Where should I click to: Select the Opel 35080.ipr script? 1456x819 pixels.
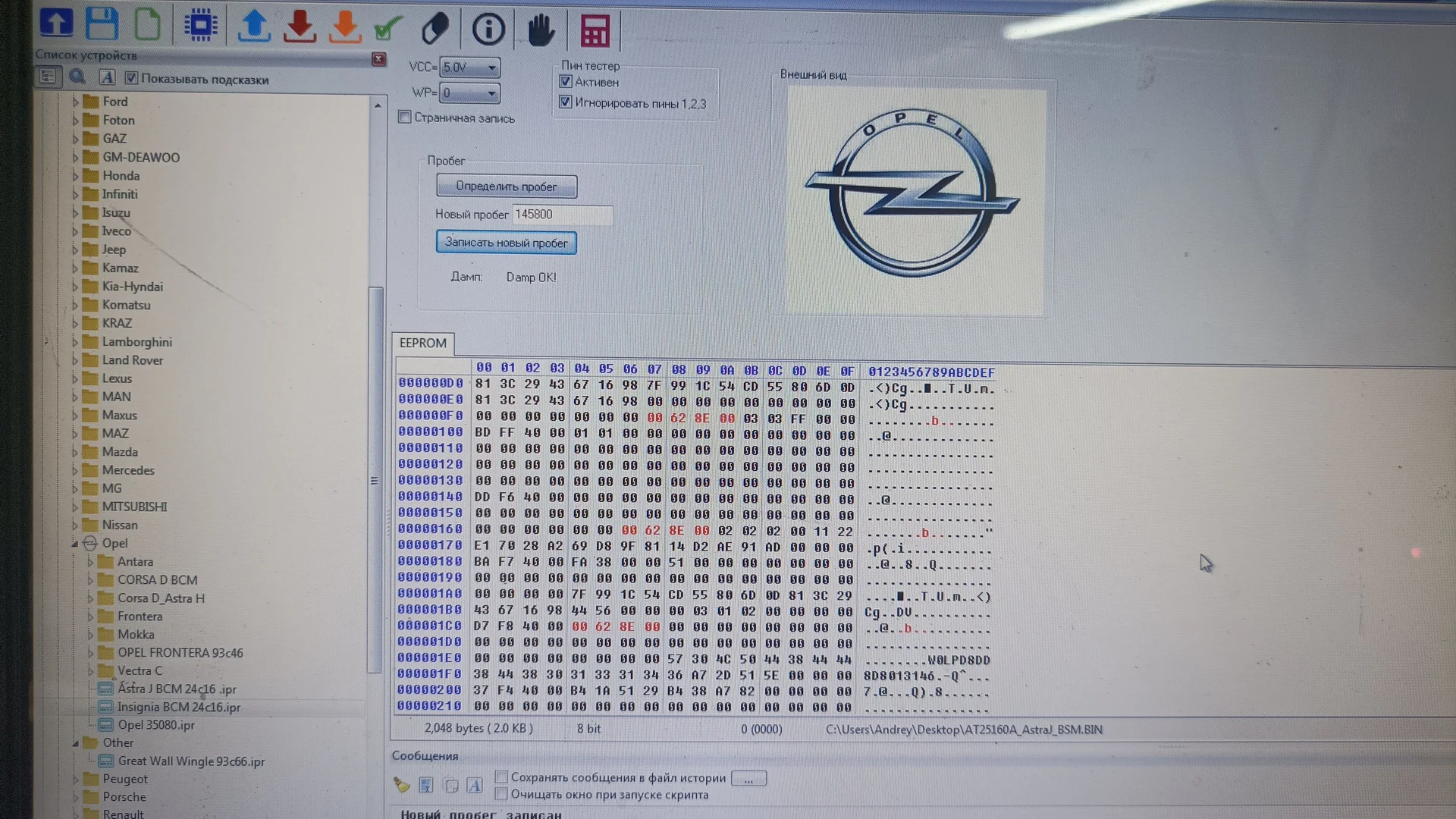156,726
